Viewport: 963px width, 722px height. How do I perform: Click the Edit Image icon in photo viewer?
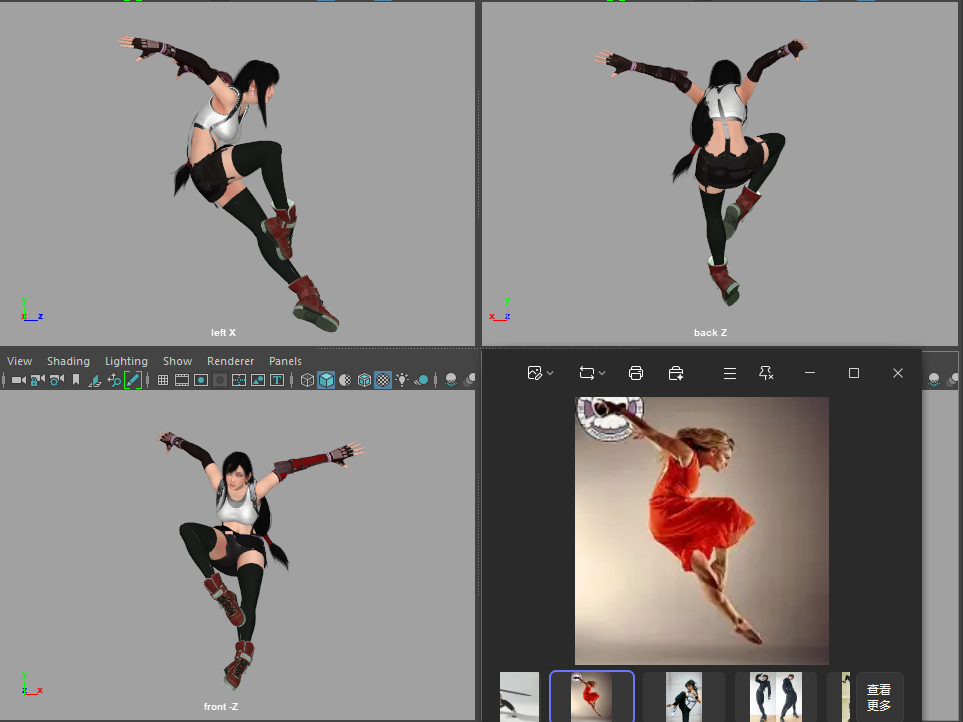point(534,373)
